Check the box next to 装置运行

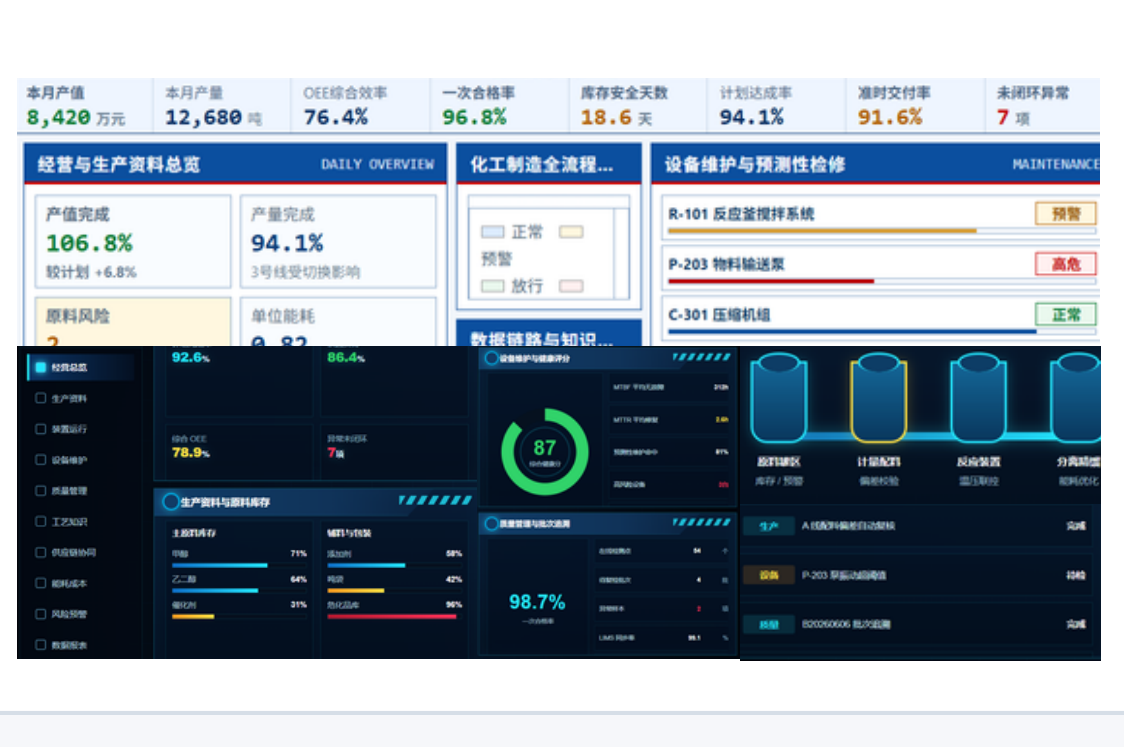coord(41,429)
